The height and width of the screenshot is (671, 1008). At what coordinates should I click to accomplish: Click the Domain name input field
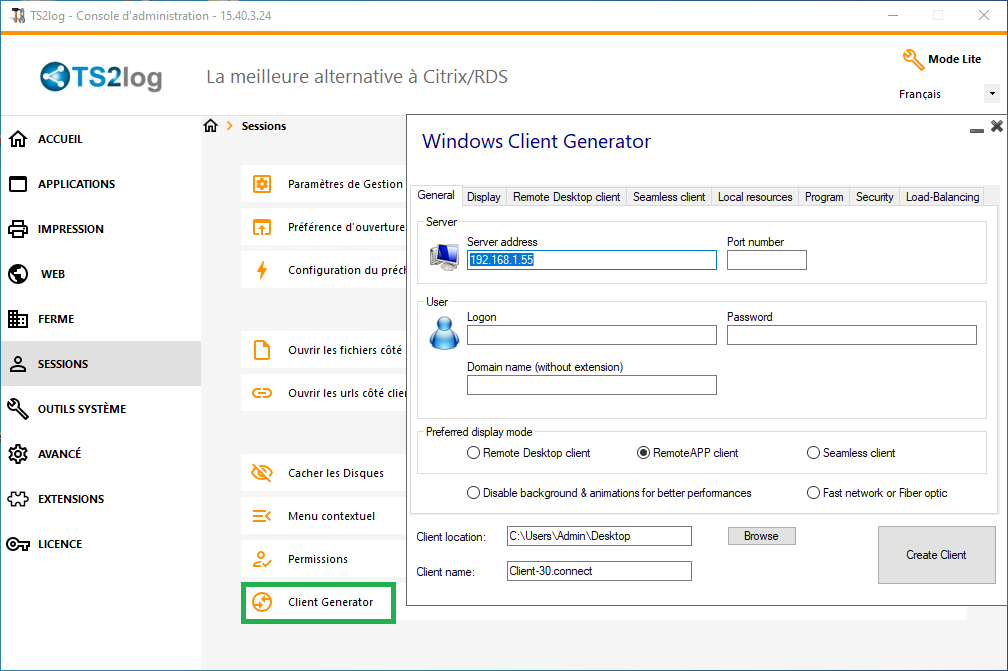pos(591,385)
